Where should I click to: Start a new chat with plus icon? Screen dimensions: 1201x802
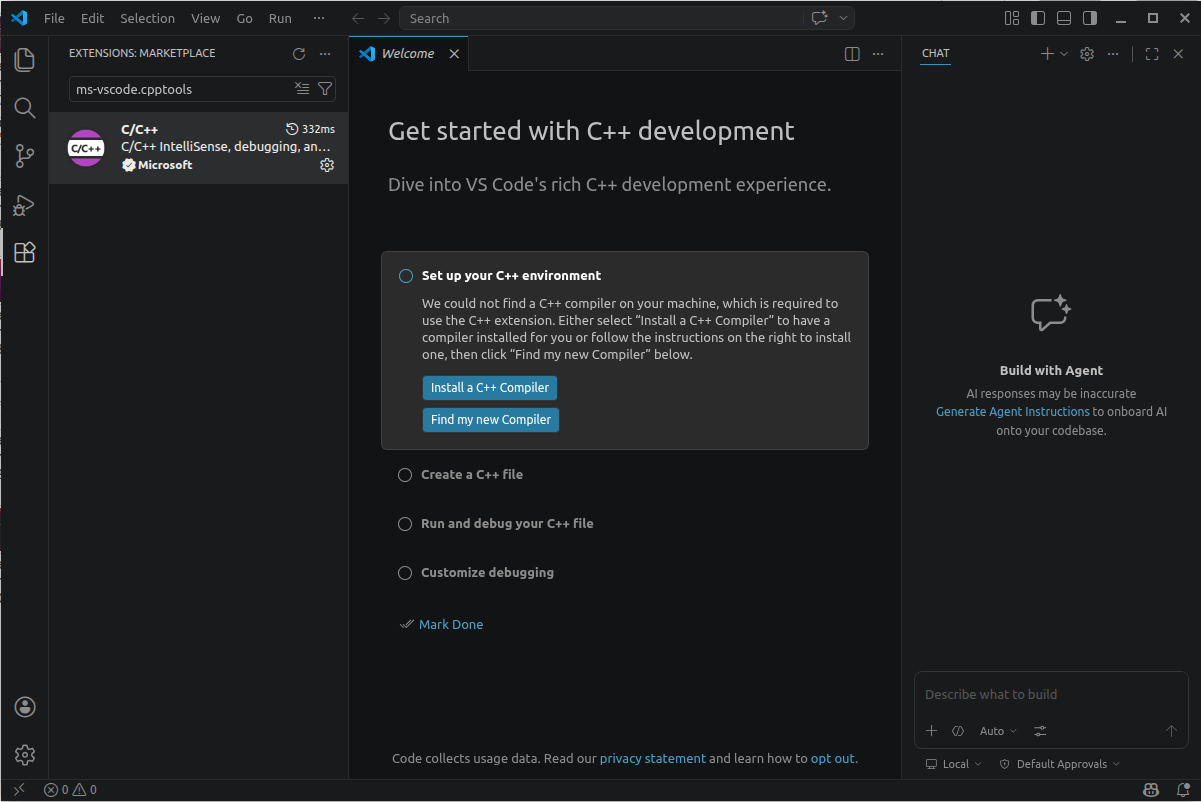click(1047, 54)
